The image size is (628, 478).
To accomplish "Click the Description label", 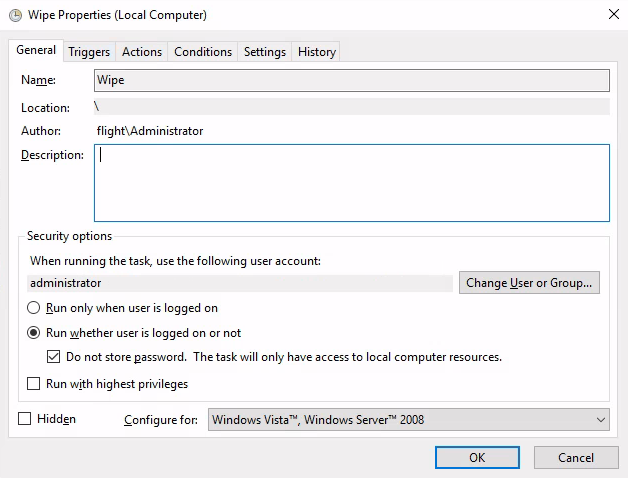I will (52, 155).
